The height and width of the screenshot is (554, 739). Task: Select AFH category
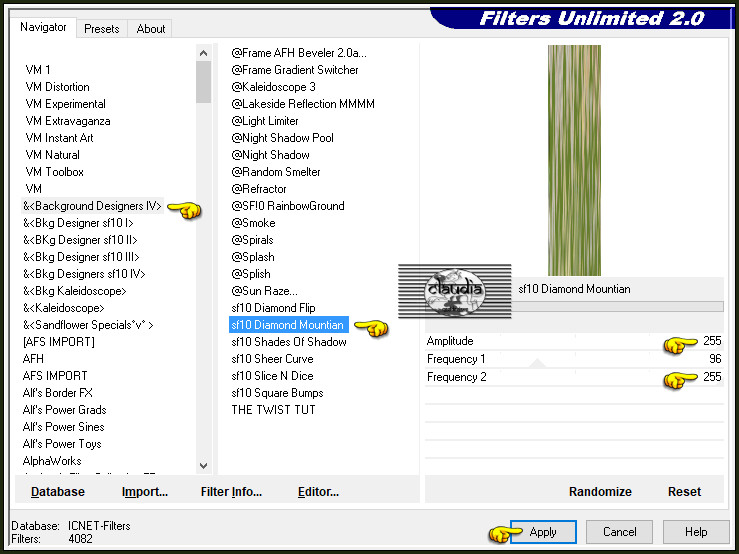point(33,358)
